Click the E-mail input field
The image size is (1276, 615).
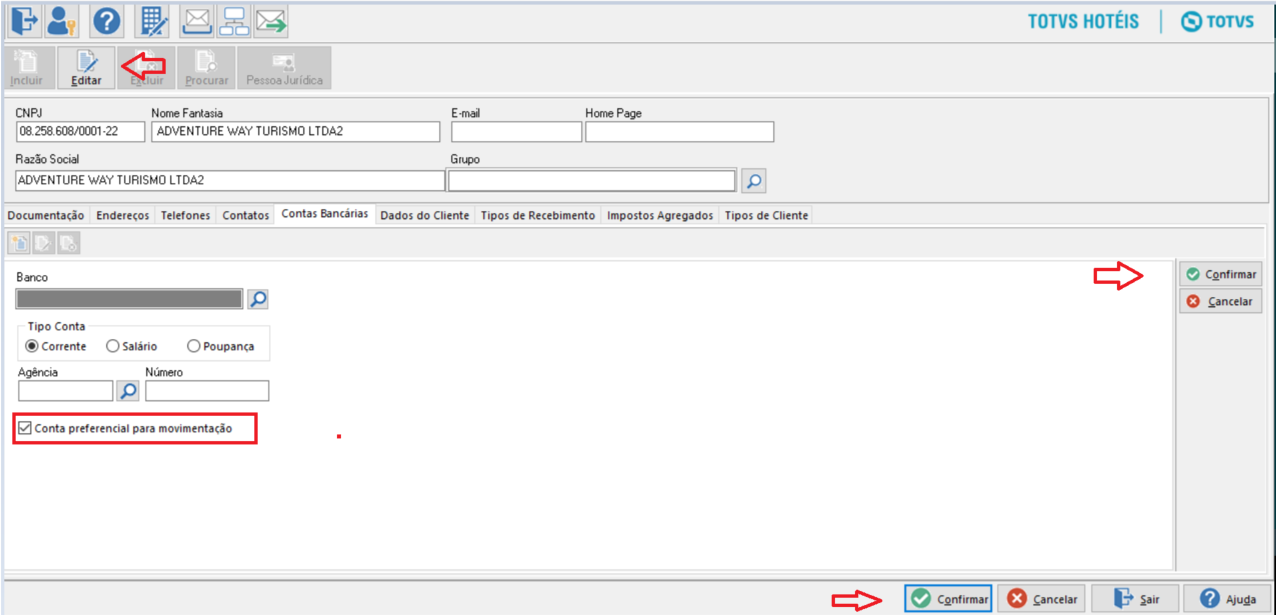coord(516,131)
